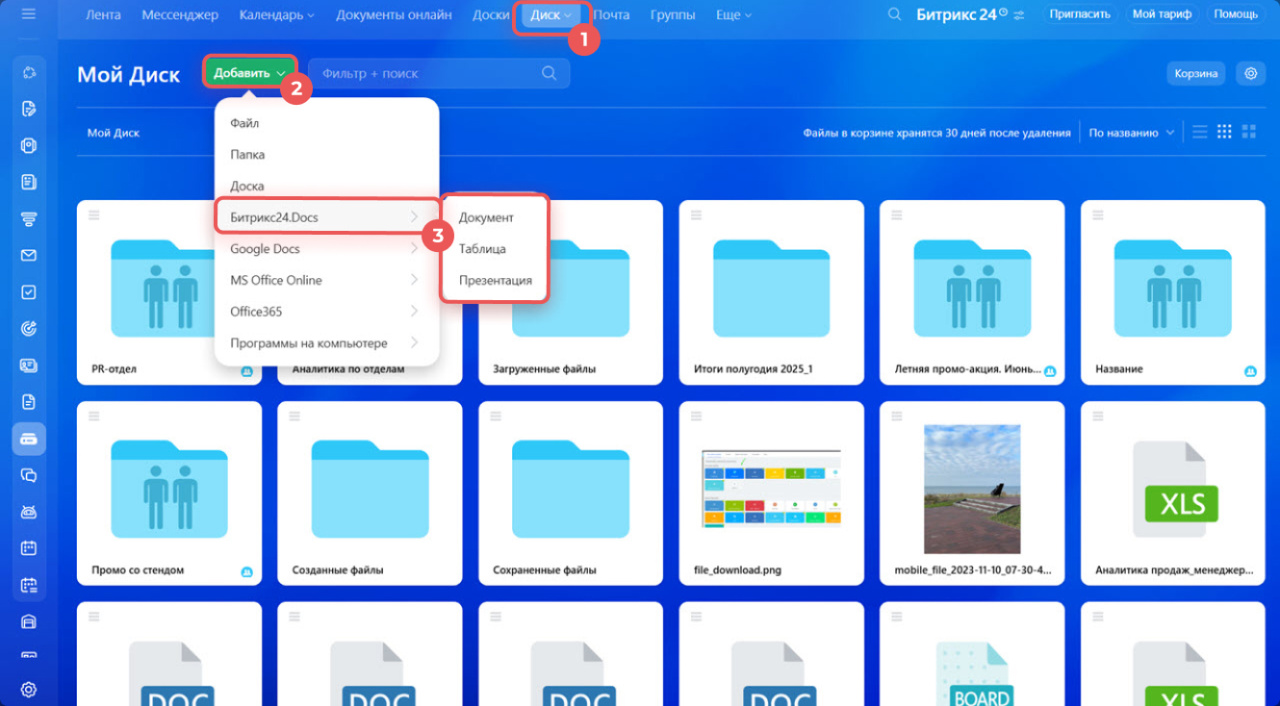Expand the Office365 submenu
Viewport: 1280px width, 706px height.
click(327, 312)
